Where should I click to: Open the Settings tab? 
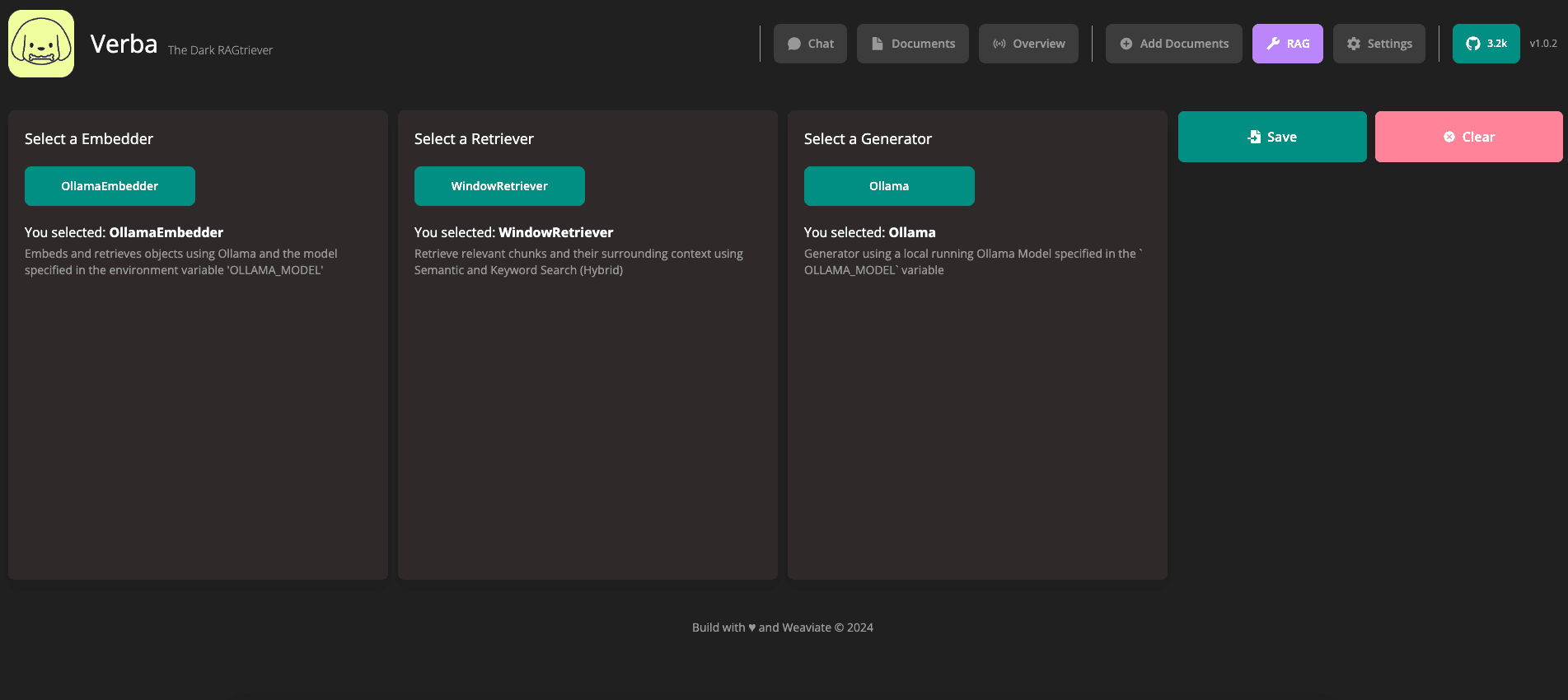(x=1379, y=44)
